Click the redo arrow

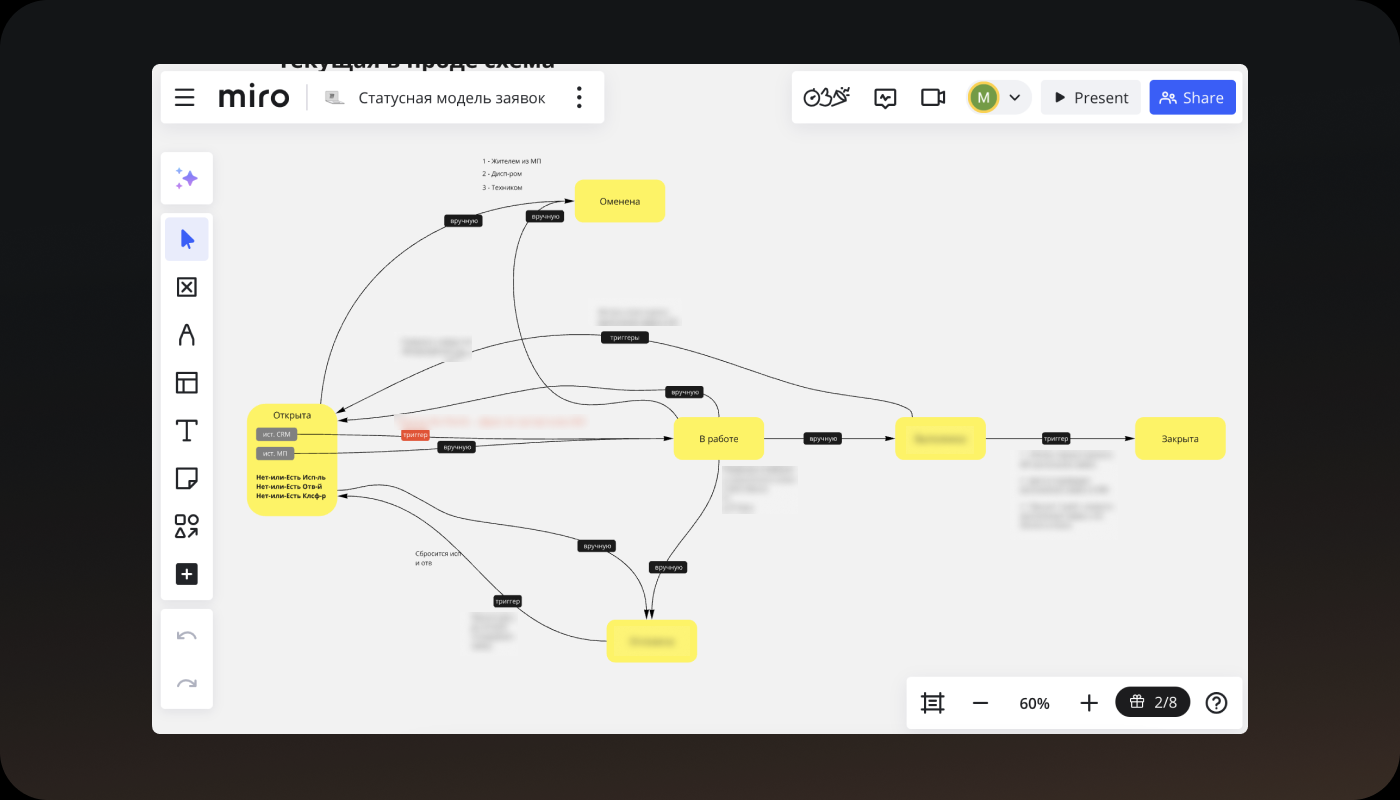pyautogui.click(x=187, y=684)
